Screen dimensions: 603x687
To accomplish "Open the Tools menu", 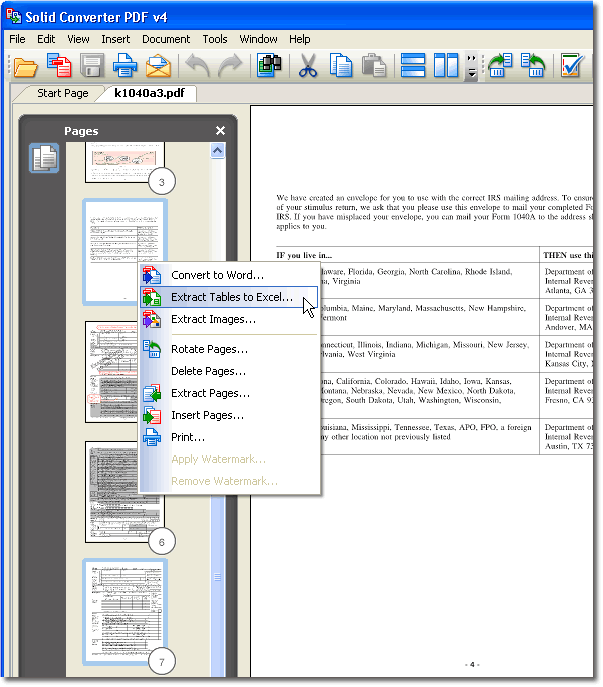I will pos(215,39).
